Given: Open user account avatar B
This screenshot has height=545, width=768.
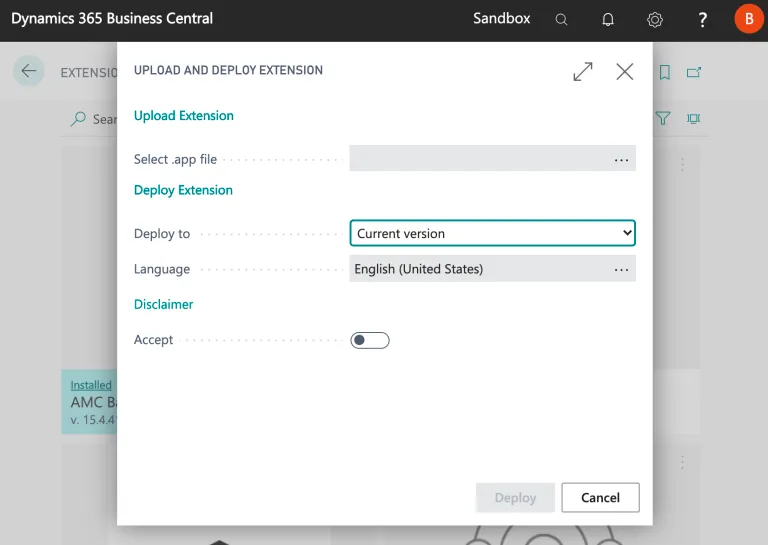Looking at the screenshot, I should point(749,19).
